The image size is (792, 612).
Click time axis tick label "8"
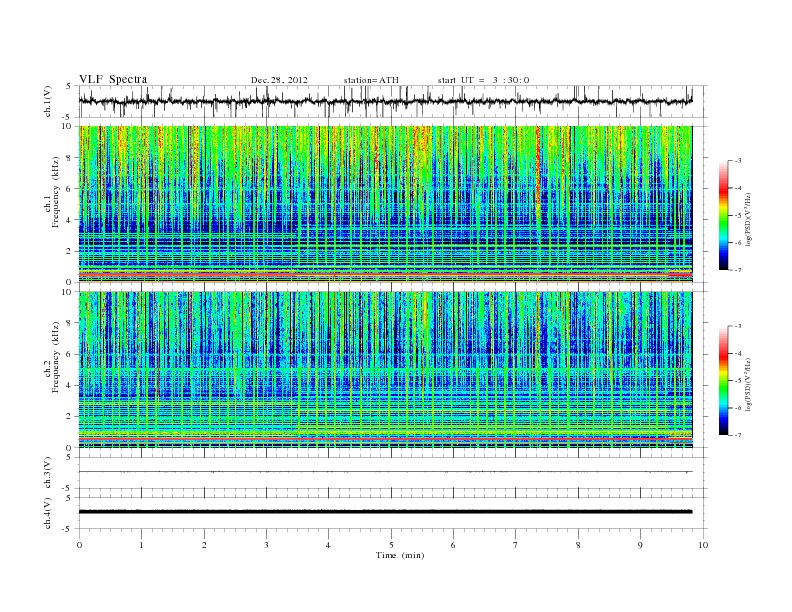pyautogui.click(x=578, y=545)
